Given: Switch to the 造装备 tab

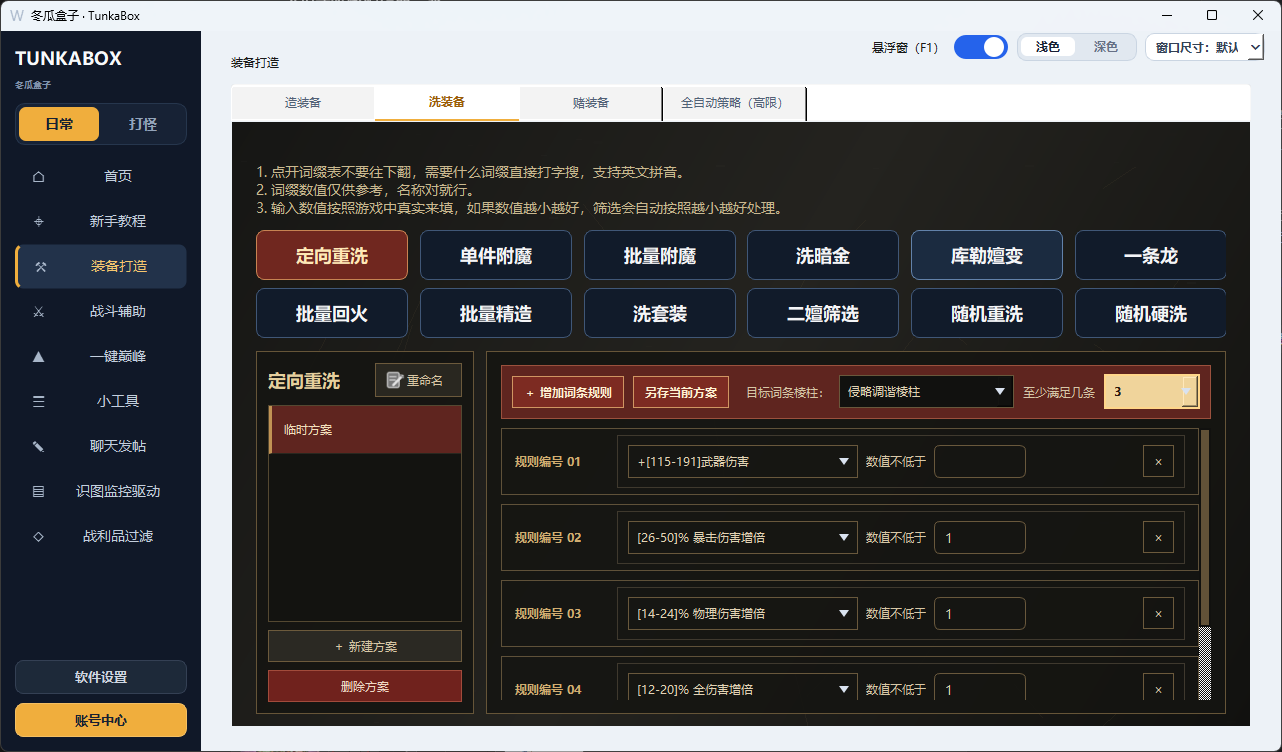Looking at the screenshot, I should [x=303, y=103].
